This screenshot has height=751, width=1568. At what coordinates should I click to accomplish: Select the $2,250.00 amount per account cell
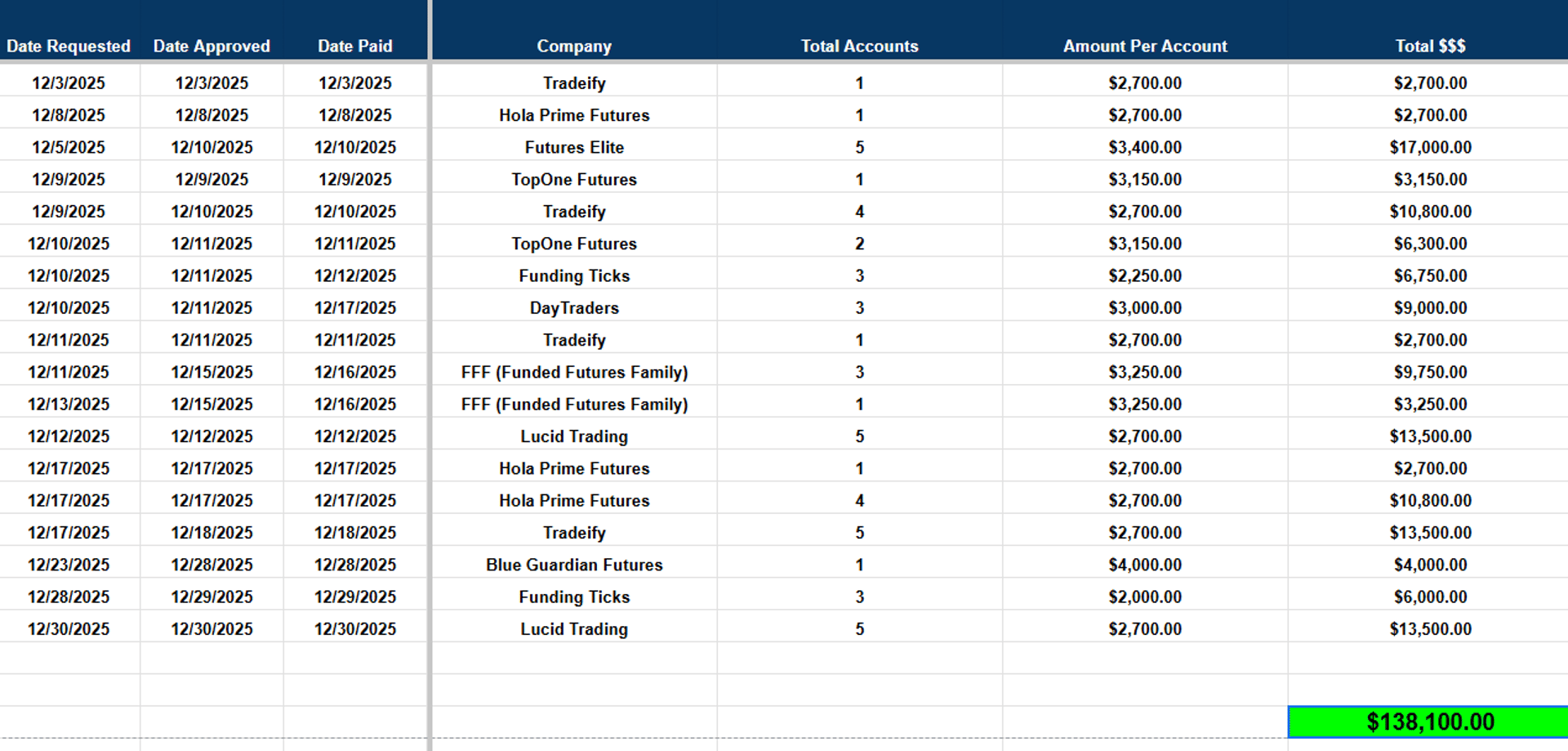click(x=1145, y=275)
